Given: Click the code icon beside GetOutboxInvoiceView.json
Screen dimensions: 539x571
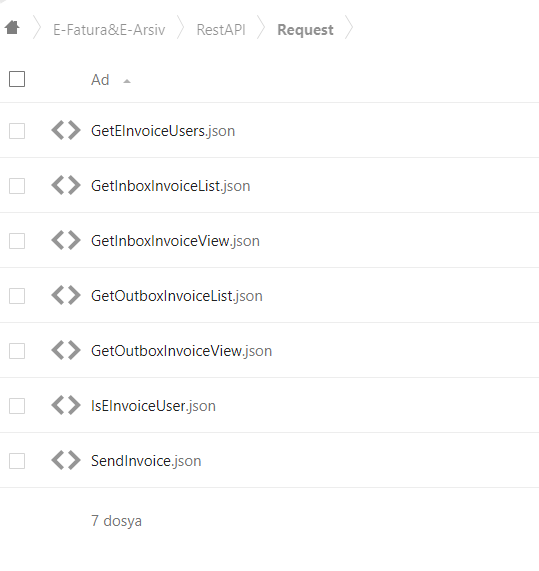Looking at the screenshot, I should click(66, 350).
